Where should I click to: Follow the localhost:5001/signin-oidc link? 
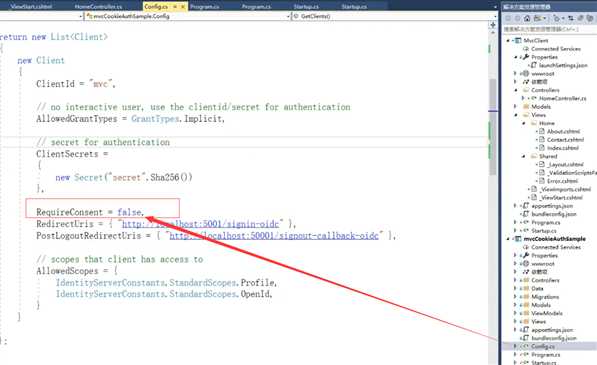tap(200, 224)
